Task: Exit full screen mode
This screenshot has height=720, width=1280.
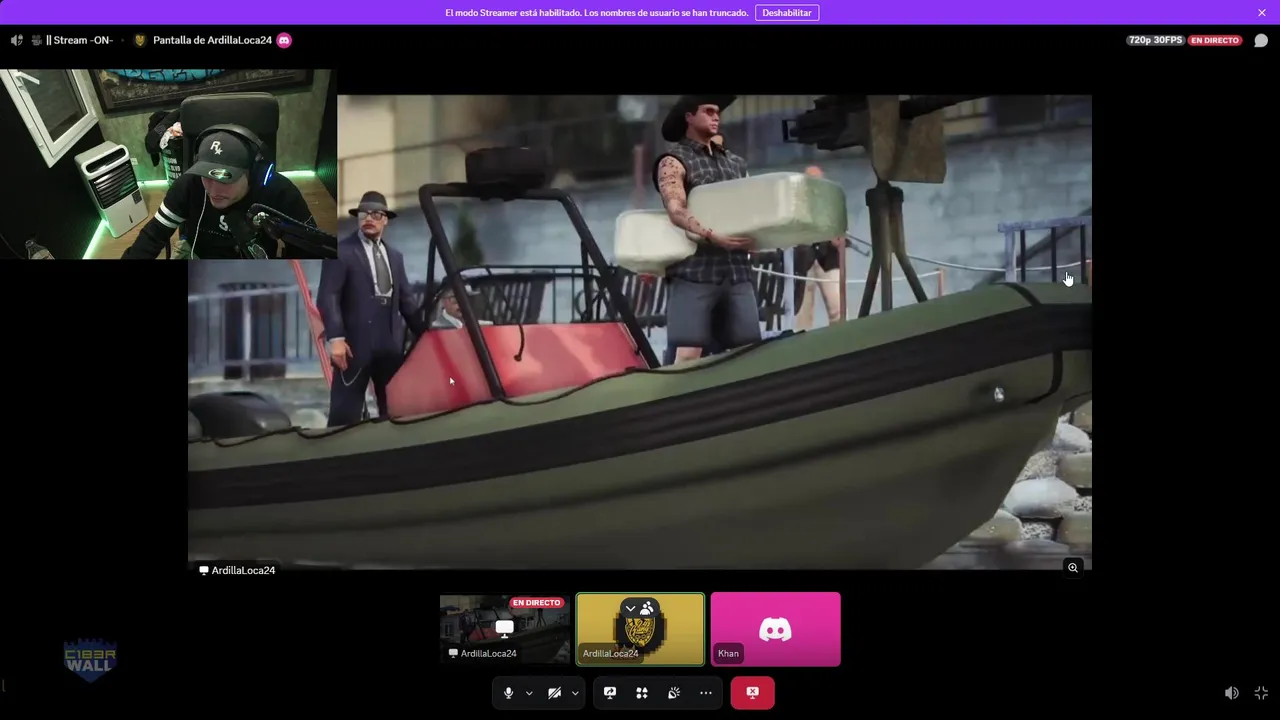Action: tap(1261, 693)
